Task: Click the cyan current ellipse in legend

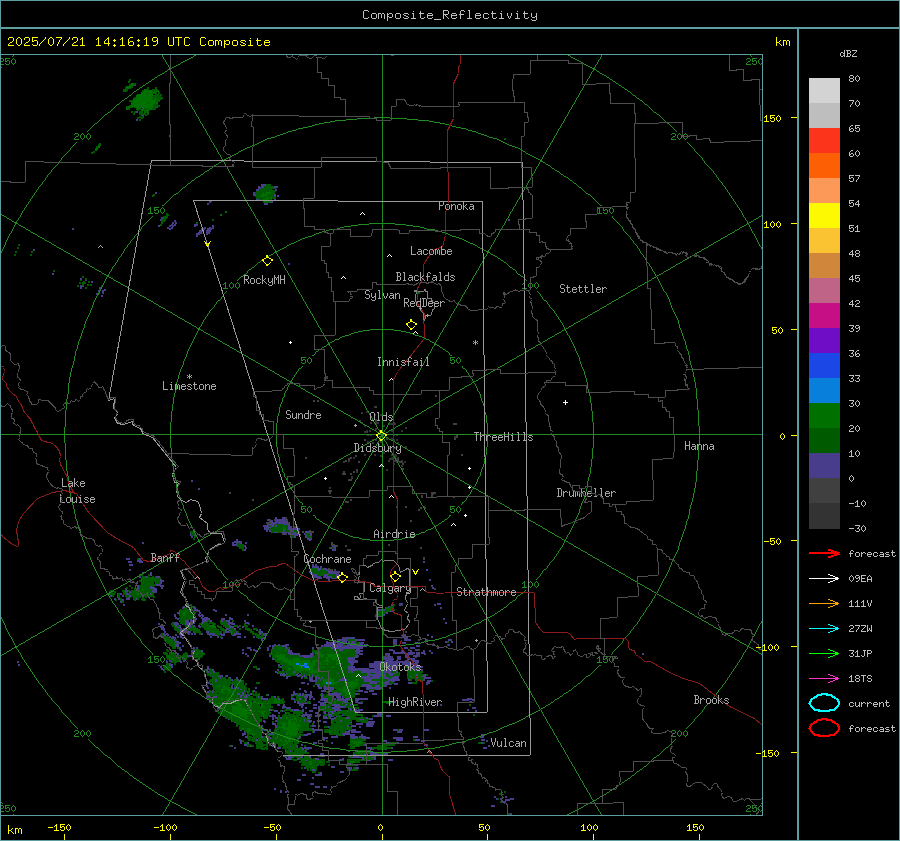Action: [x=824, y=703]
